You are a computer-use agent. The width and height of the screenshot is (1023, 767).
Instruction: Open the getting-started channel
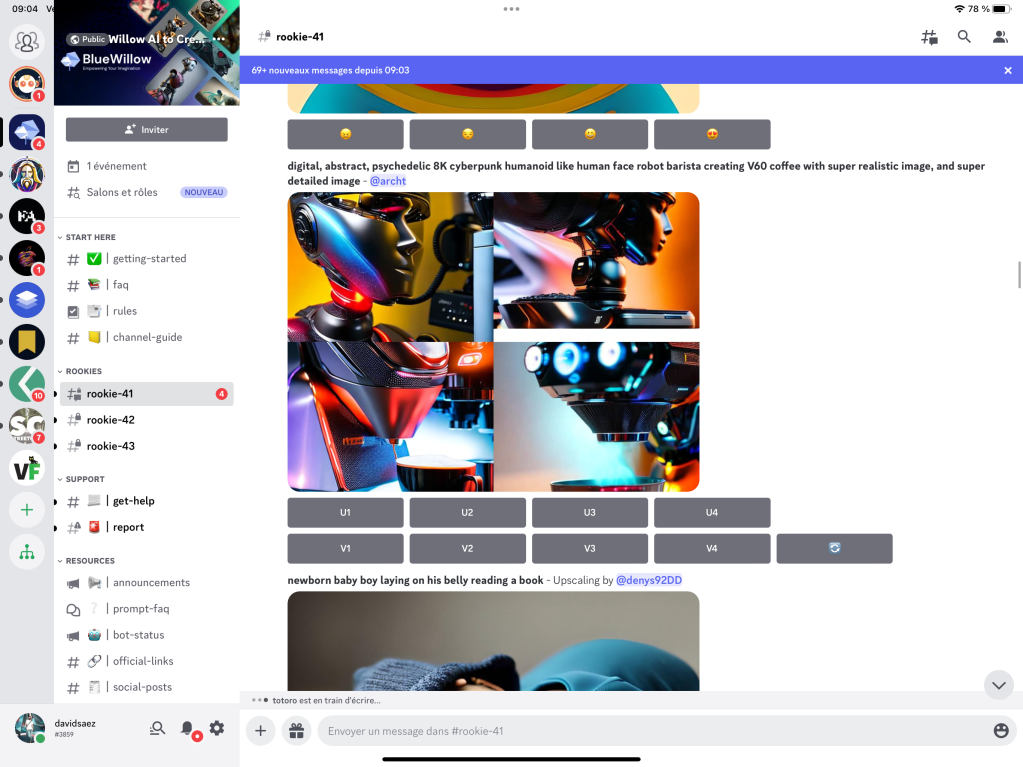point(149,259)
